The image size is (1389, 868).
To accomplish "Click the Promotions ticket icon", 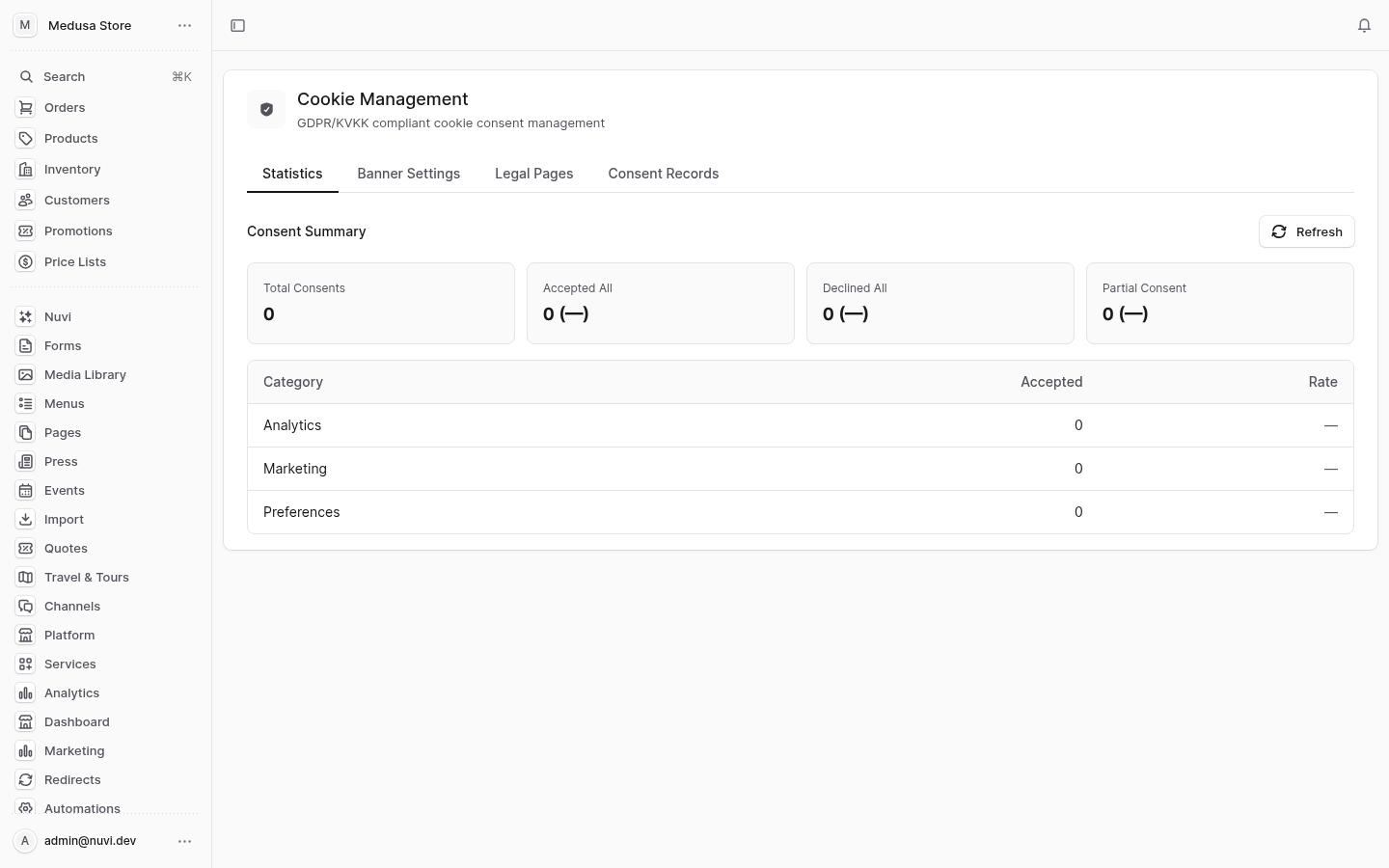I will pos(26,231).
